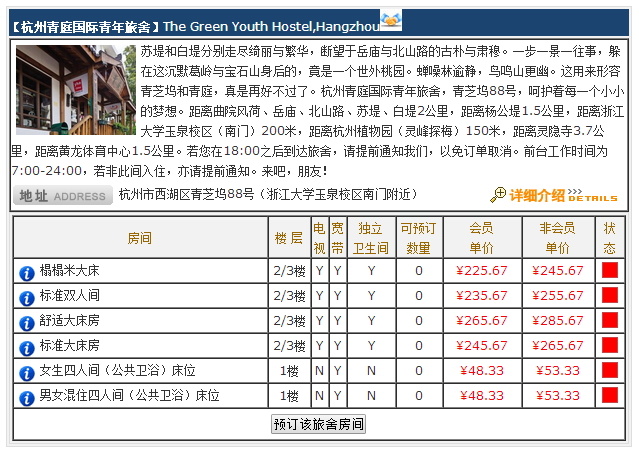The width and height of the screenshot is (639, 451).
Task: Open info icon for 榻榻米大床
Action: point(27,273)
